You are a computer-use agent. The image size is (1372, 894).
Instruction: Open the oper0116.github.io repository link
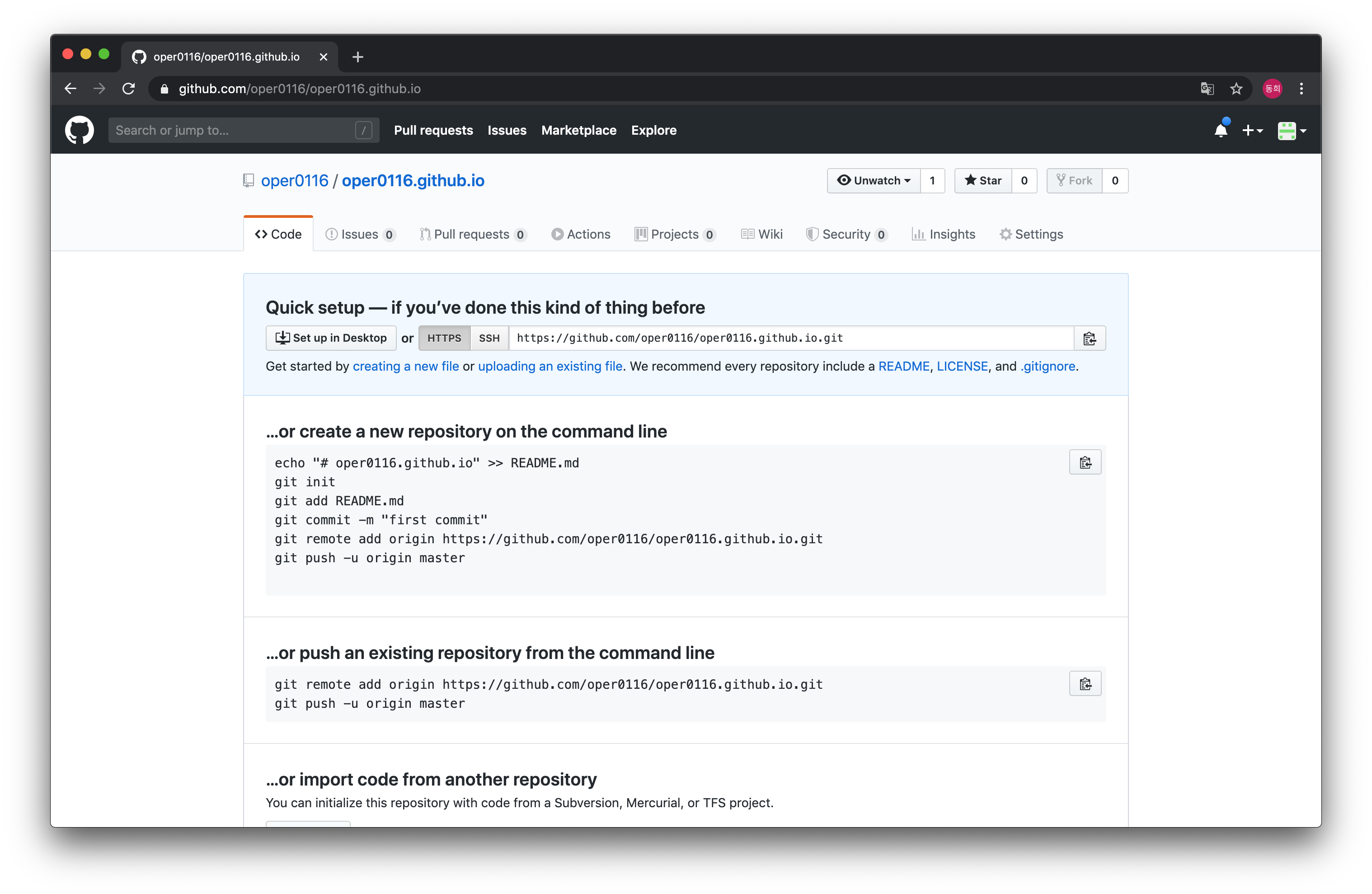(413, 181)
